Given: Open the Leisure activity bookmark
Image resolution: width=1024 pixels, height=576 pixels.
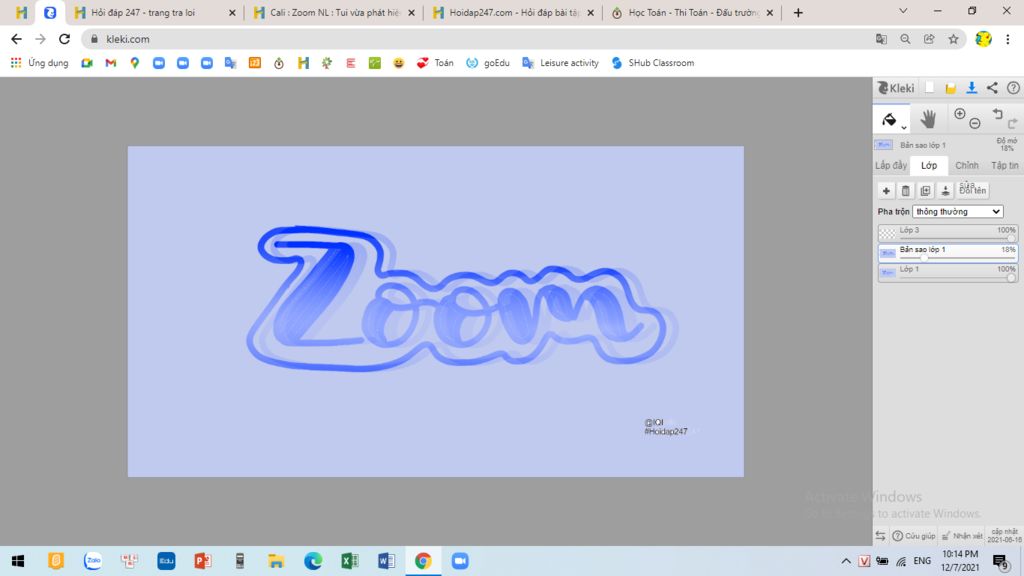Looking at the screenshot, I should [560, 63].
